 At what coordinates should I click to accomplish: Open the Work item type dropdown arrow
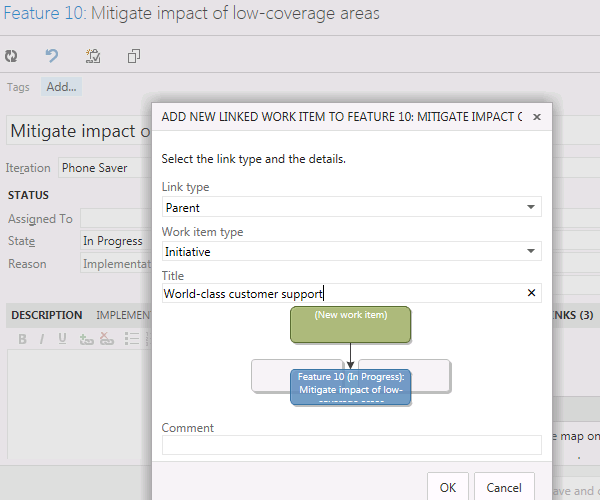pyautogui.click(x=531, y=251)
